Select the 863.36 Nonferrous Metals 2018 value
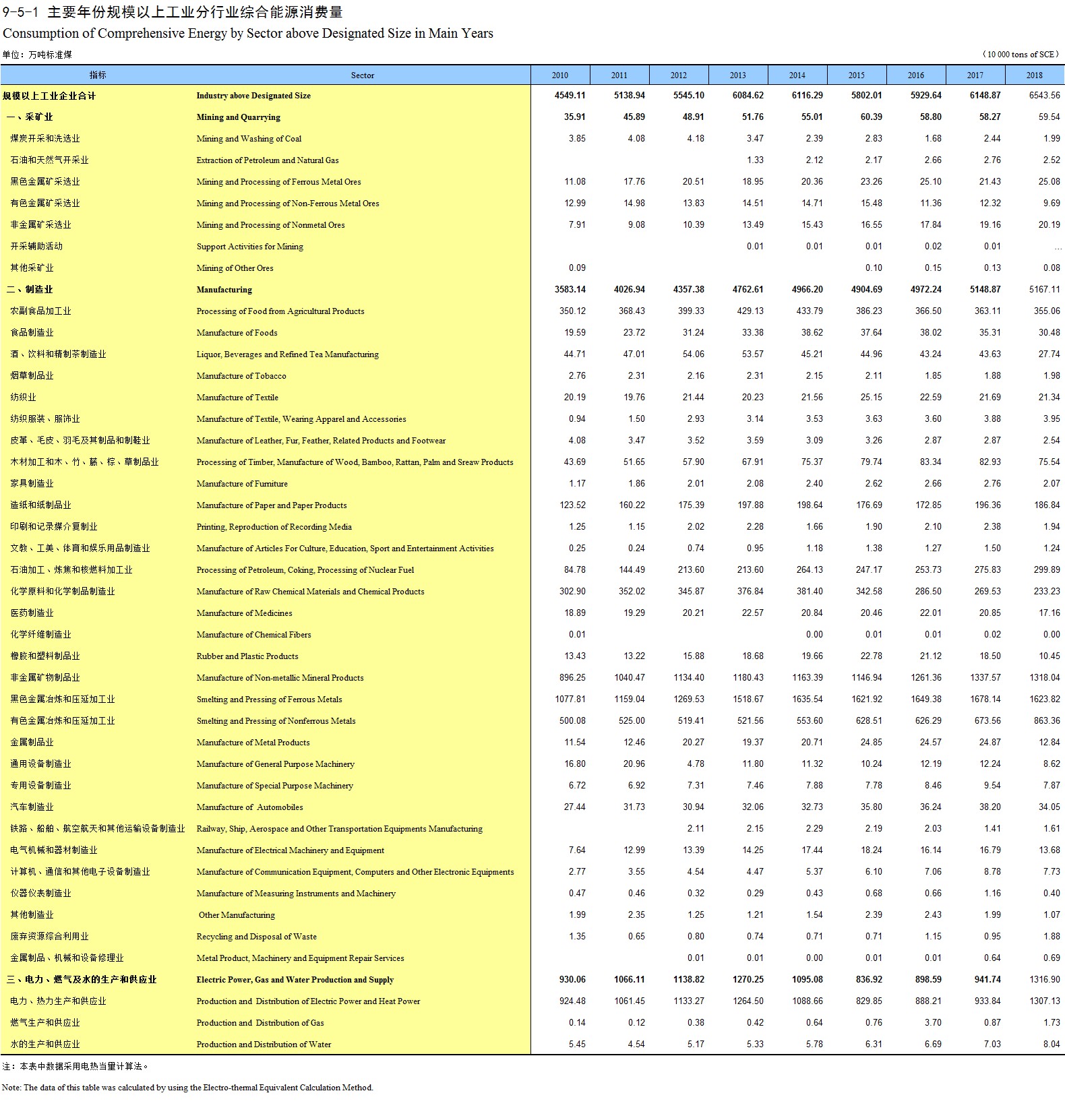The height and width of the screenshot is (1120, 1065). pos(1047,721)
